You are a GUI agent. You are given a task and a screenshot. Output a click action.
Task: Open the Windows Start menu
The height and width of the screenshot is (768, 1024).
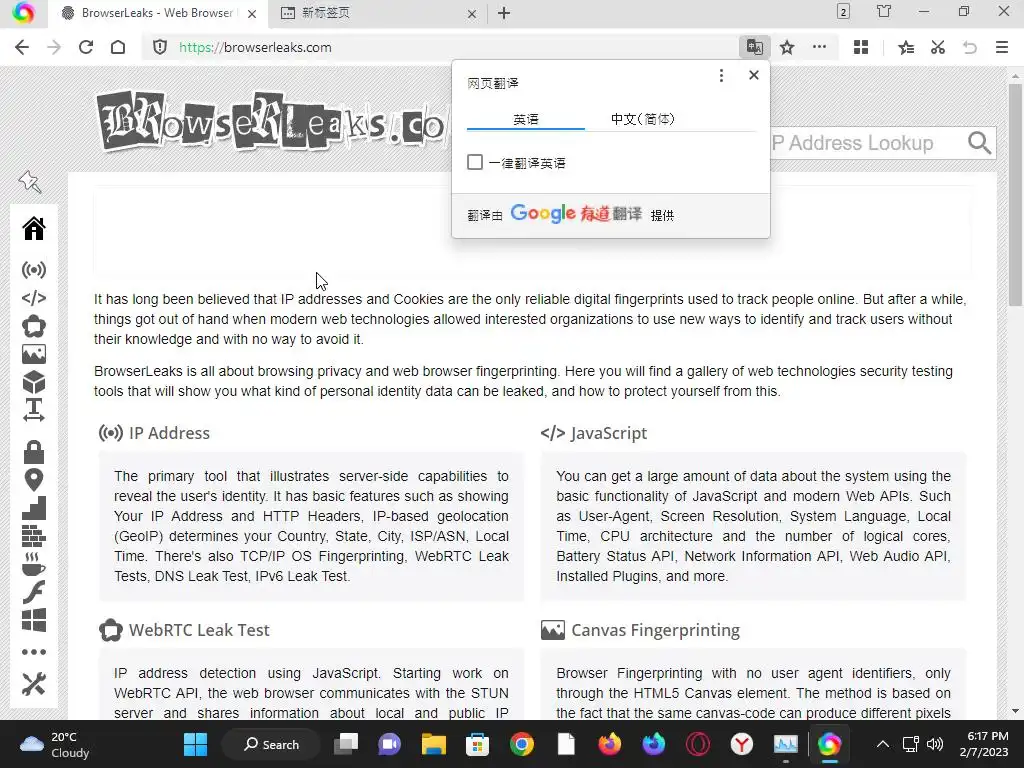(195, 744)
